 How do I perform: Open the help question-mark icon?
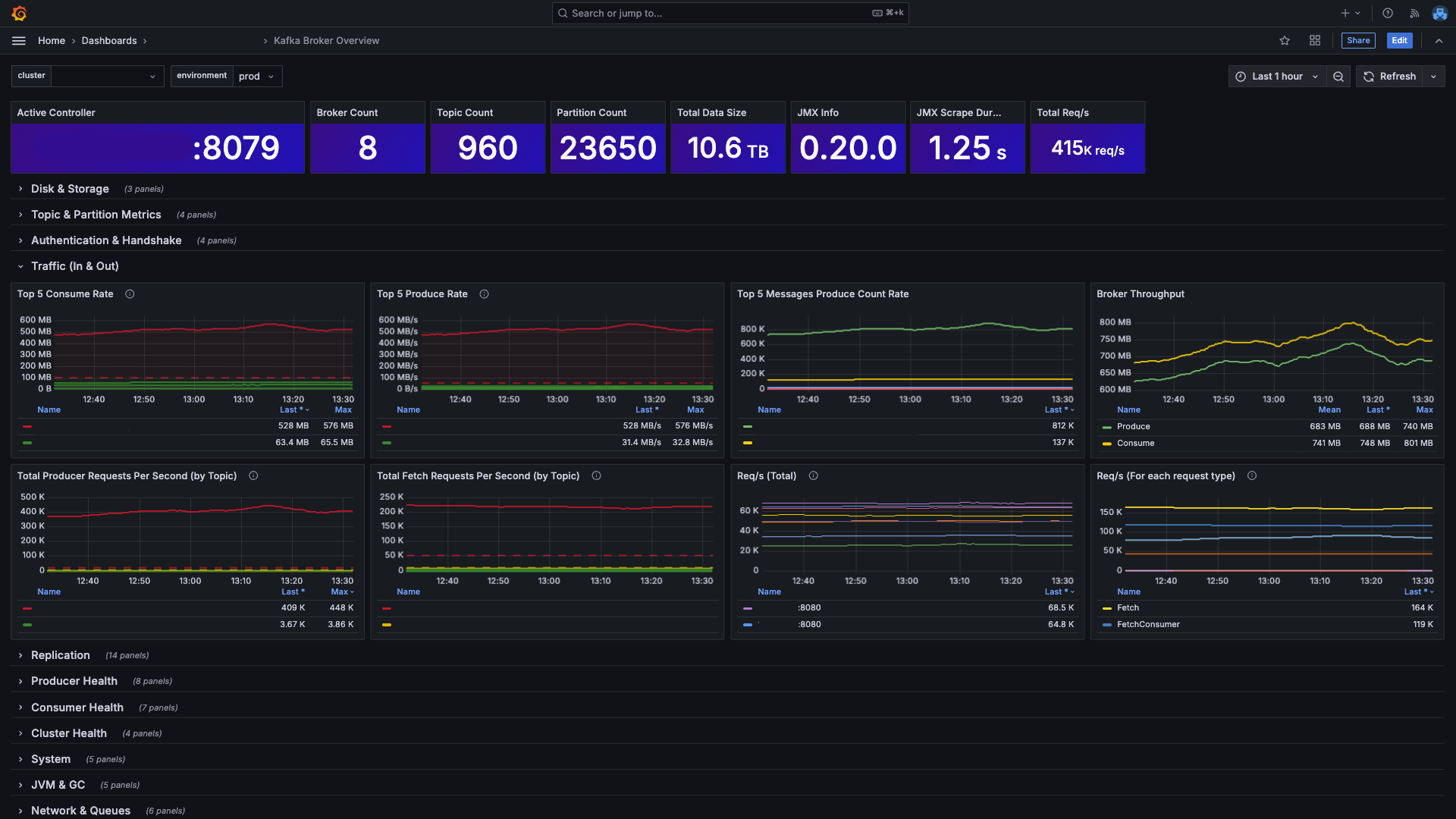click(1388, 14)
